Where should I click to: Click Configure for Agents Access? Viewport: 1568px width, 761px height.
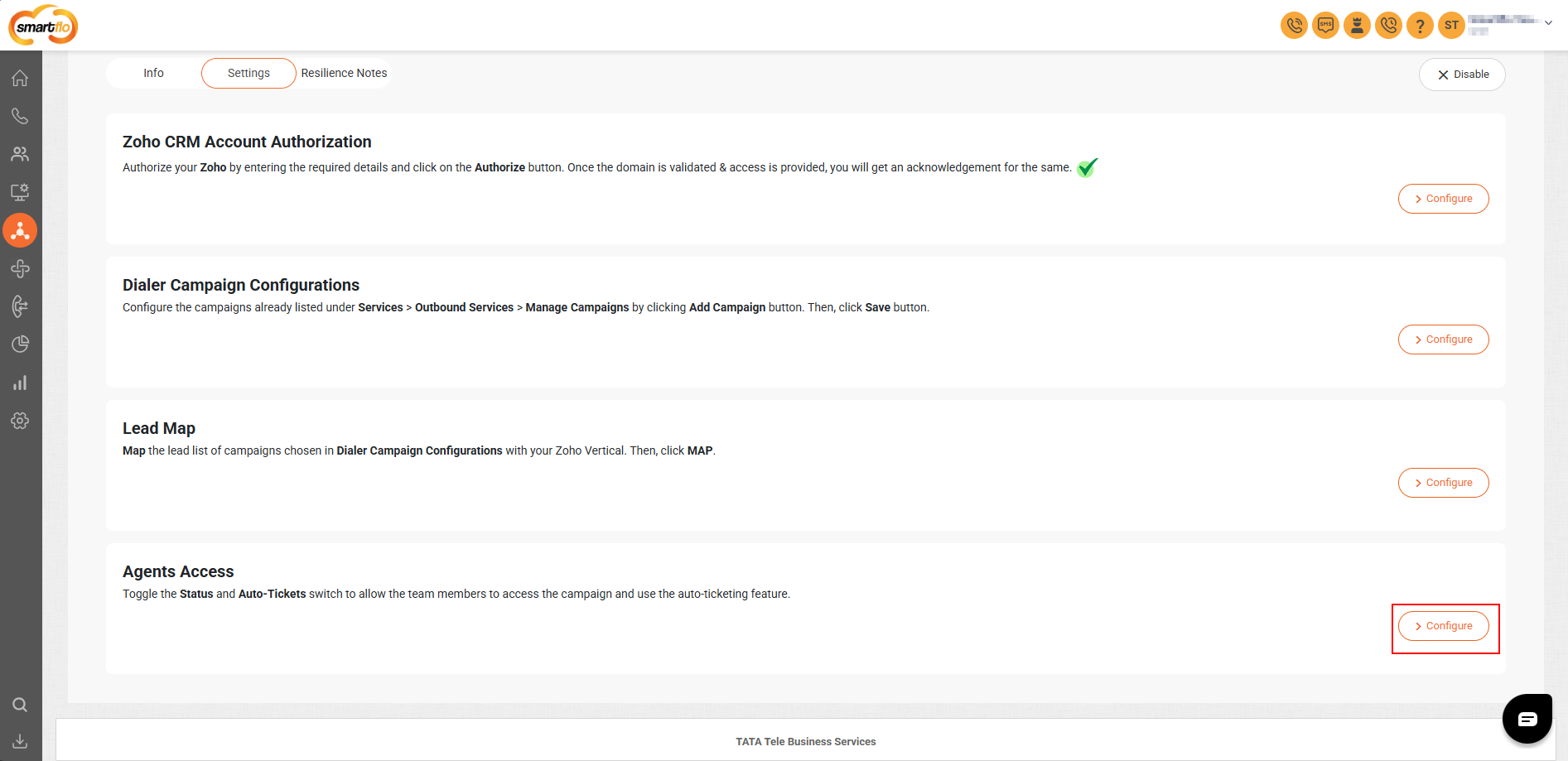click(x=1443, y=626)
